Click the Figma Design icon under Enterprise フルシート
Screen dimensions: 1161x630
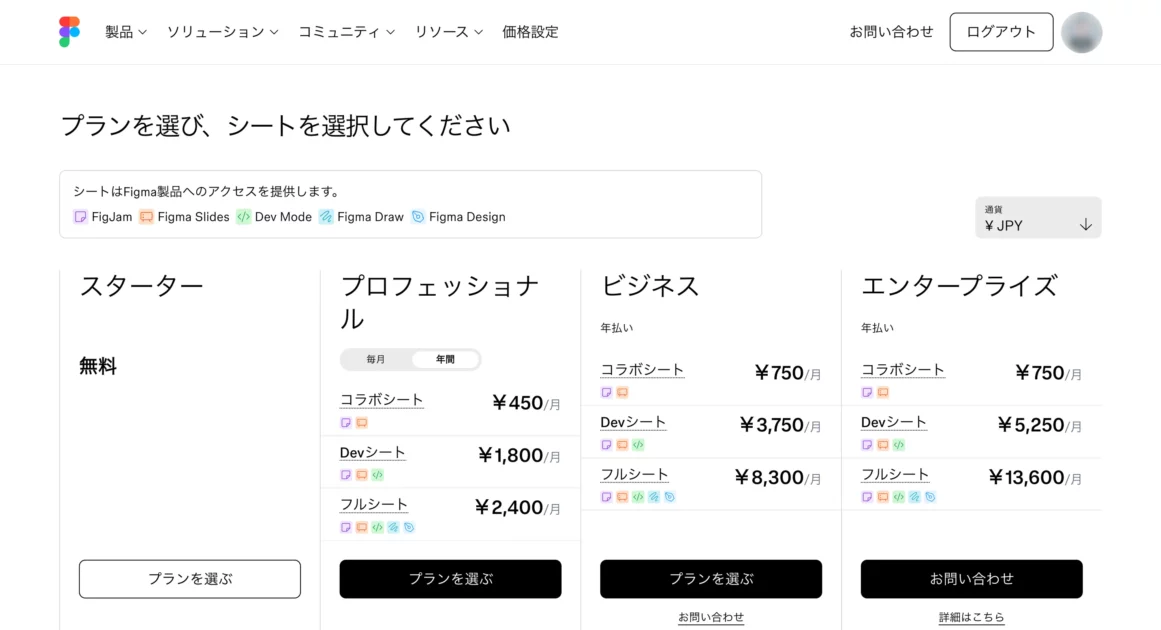tap(930, 497)
